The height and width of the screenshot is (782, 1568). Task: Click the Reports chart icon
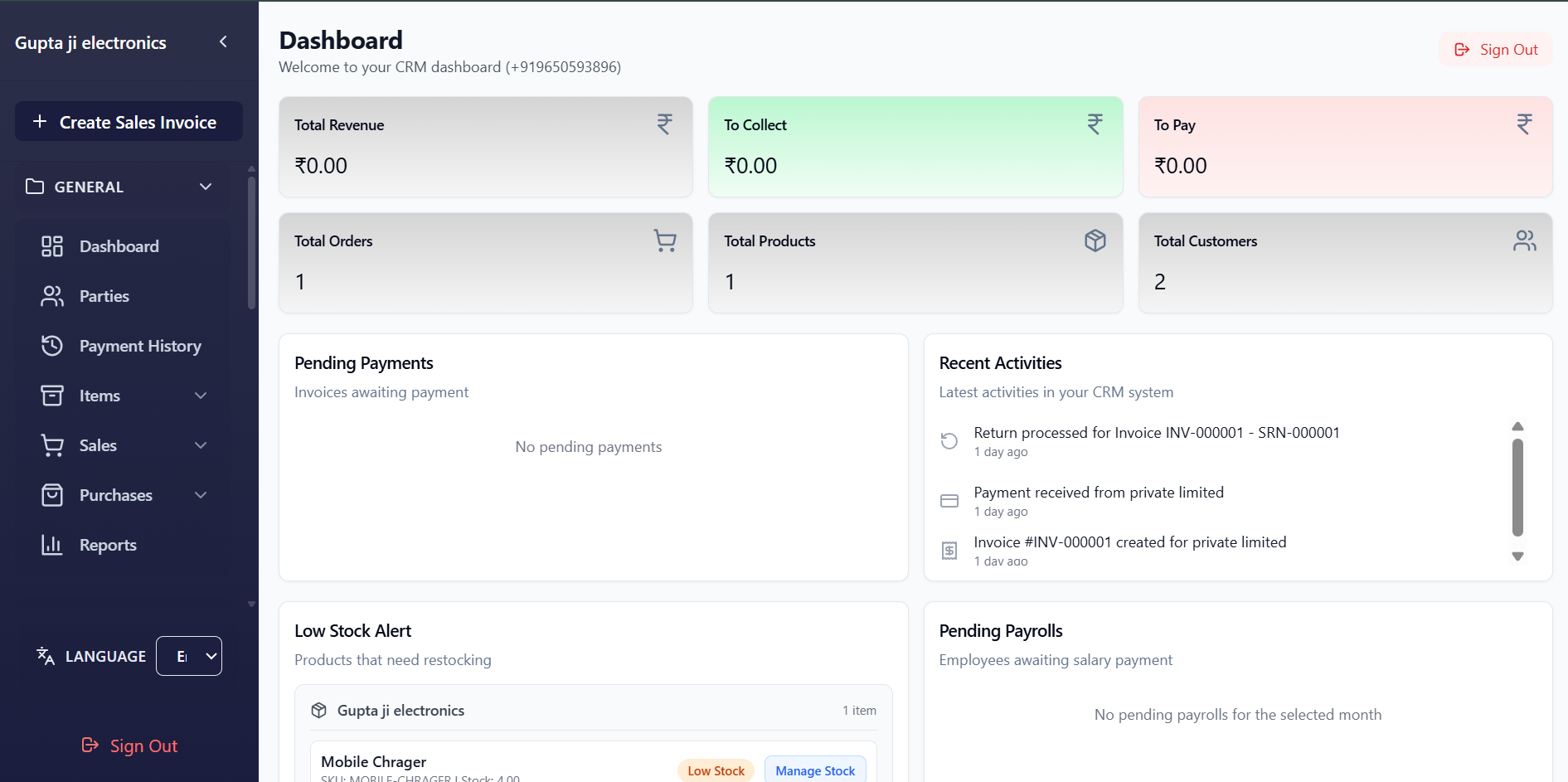[x=52, y=544]
